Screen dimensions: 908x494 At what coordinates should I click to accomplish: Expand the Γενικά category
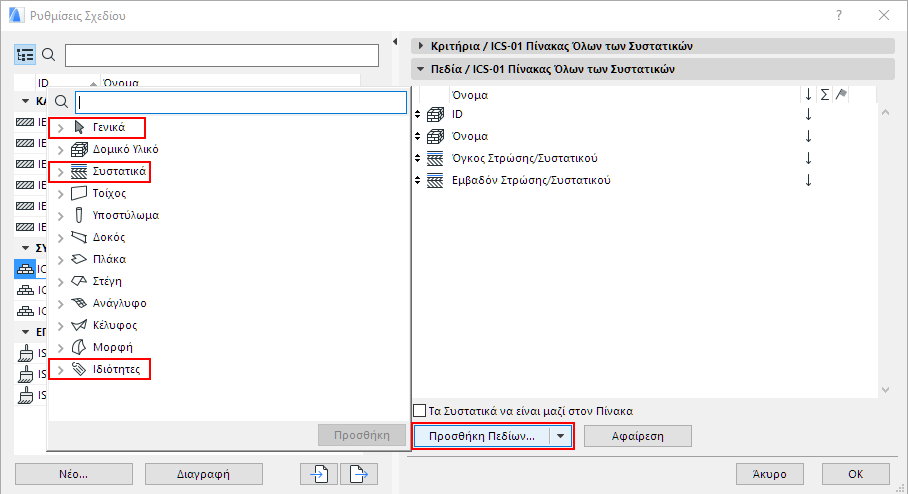pos(61,128)
